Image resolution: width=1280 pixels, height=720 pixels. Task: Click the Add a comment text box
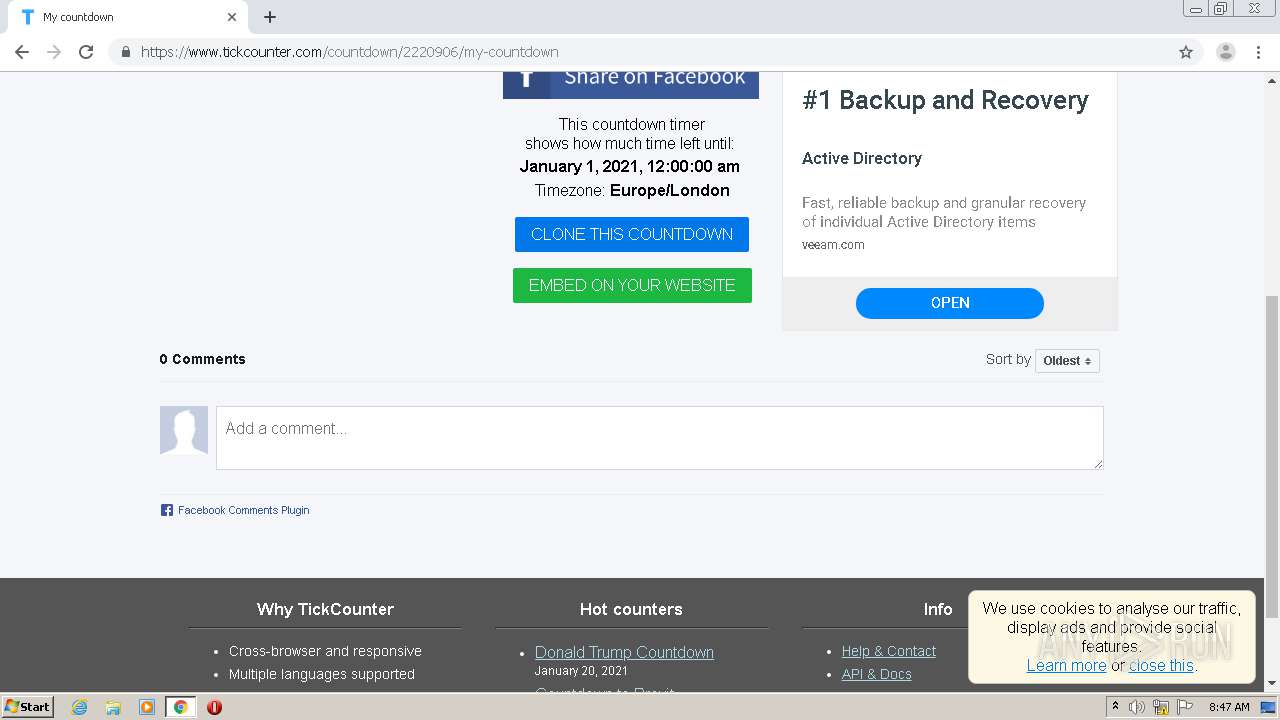tap(660, 437)
